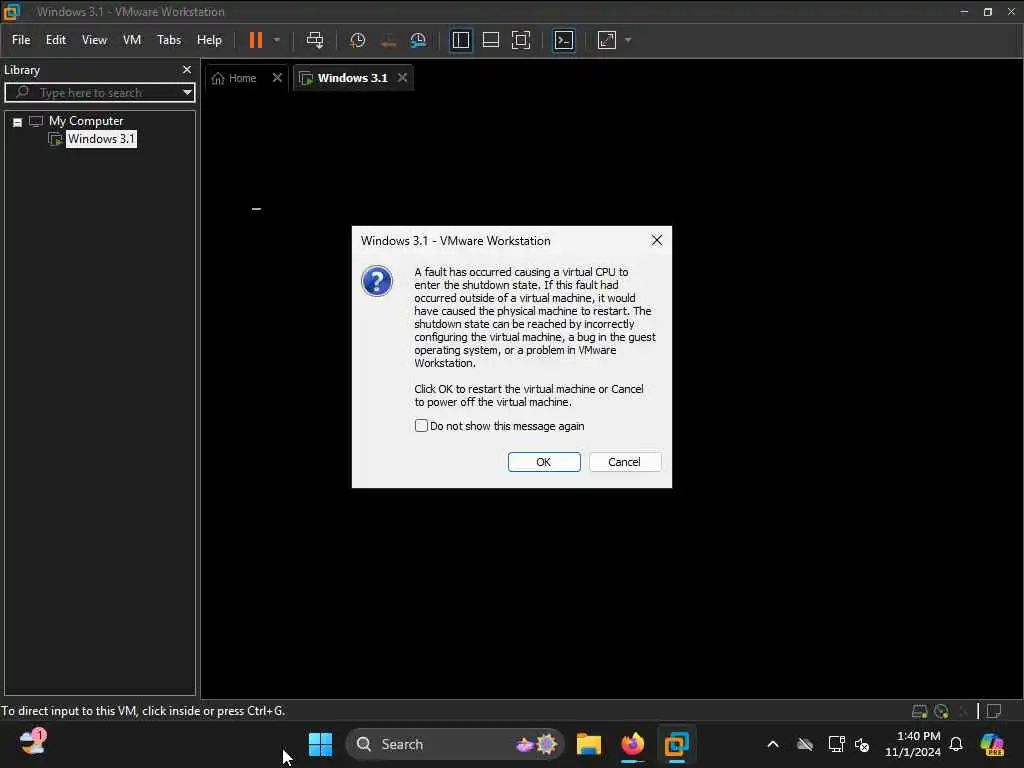Click OK to restart the virtual machine
Screen dimensions: 1024x768
(544, 462)
